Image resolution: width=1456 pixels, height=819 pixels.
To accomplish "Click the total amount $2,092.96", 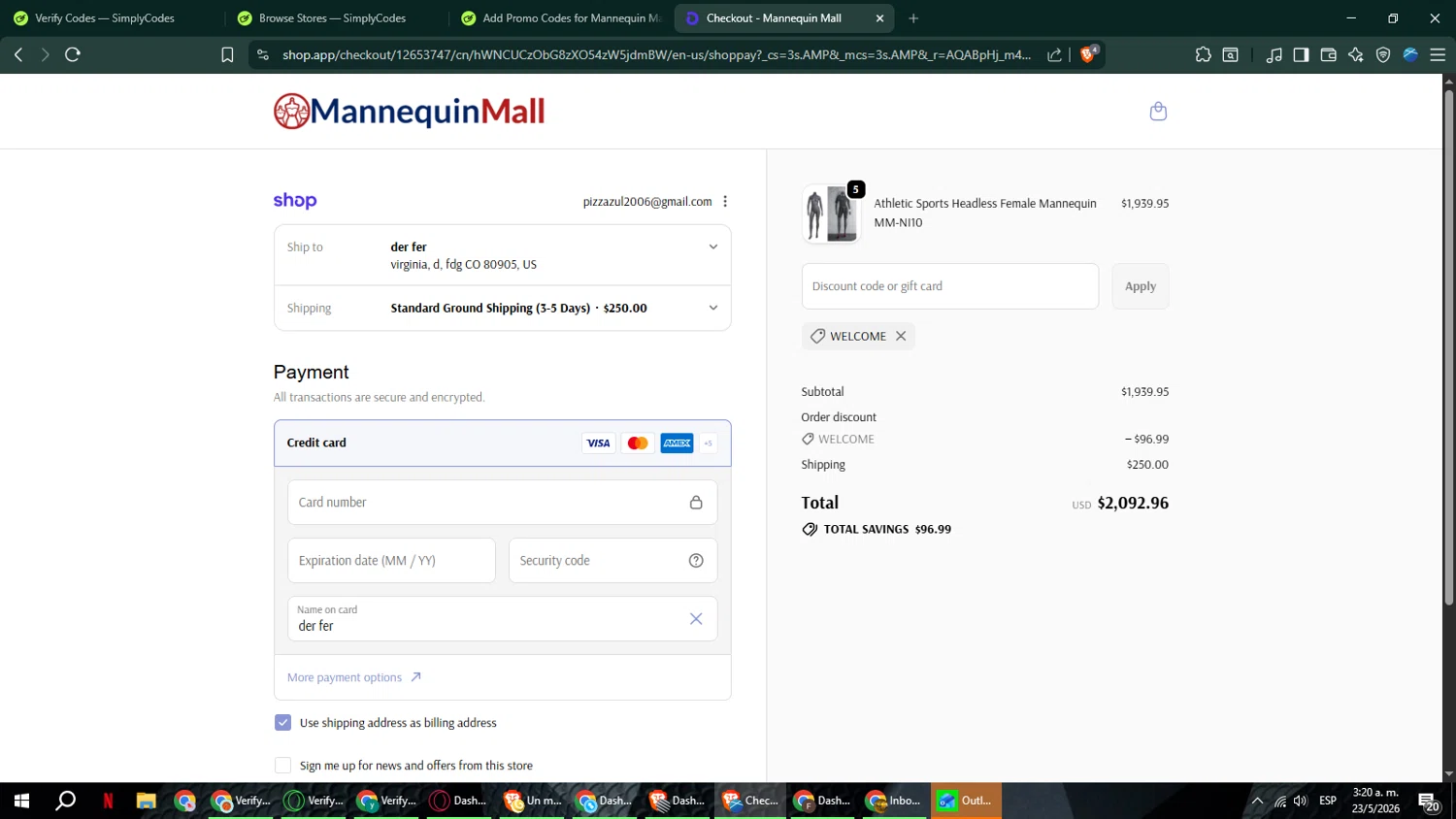I will (x=1133, y=503).
